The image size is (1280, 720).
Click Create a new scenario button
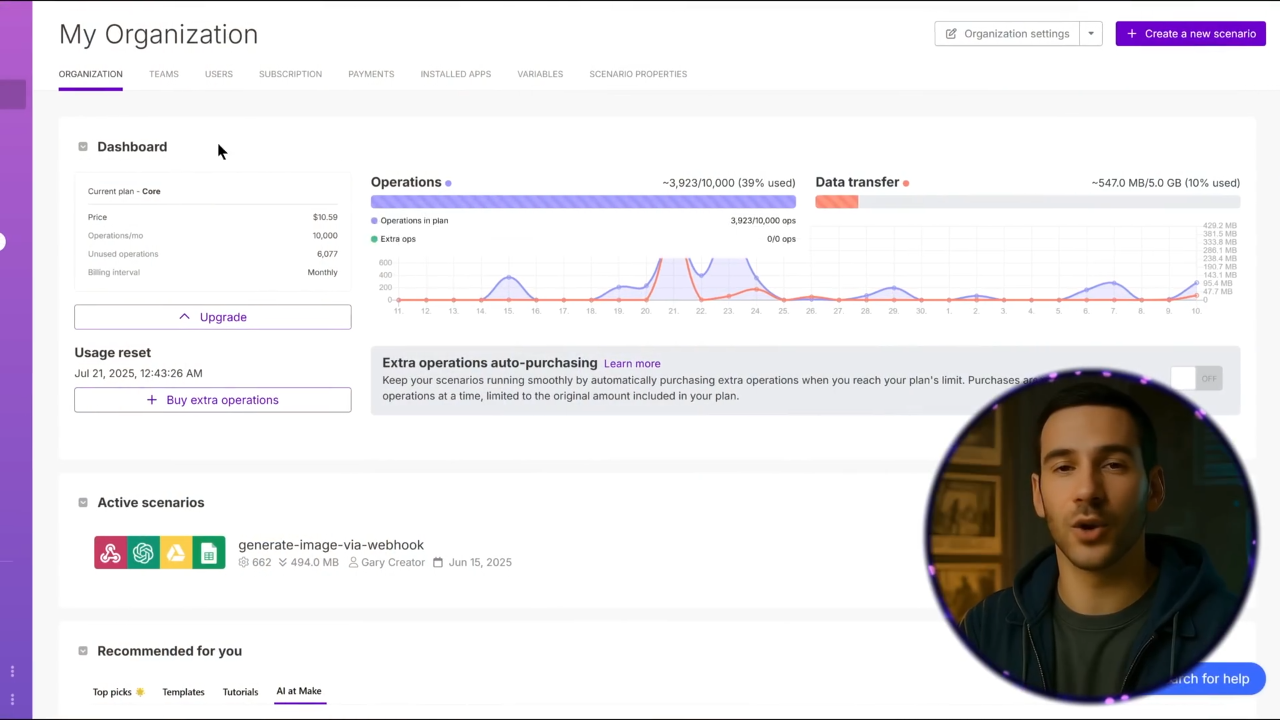(x=1191, y=34)
